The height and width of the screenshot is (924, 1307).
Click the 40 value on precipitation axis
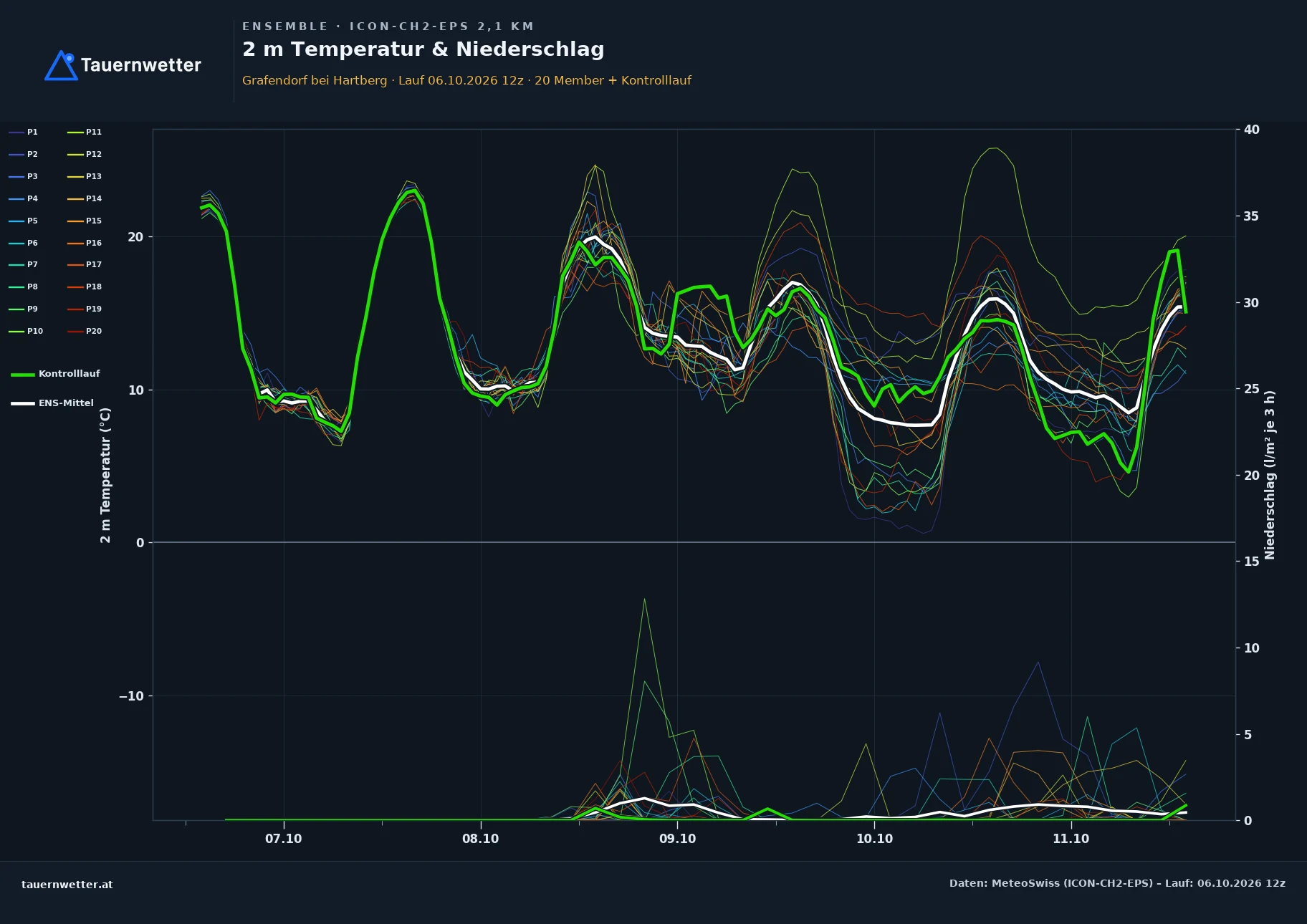(x=1252, y=130)
